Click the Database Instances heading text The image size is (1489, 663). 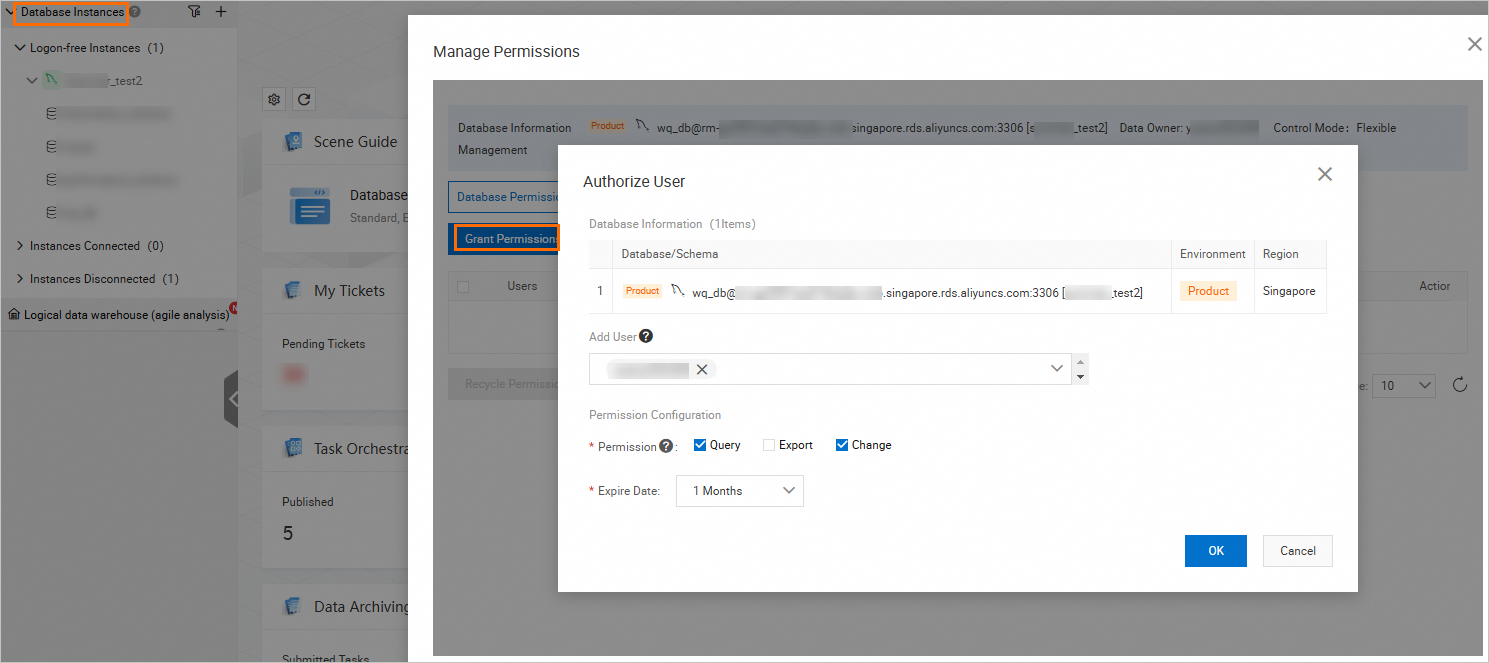73,12
